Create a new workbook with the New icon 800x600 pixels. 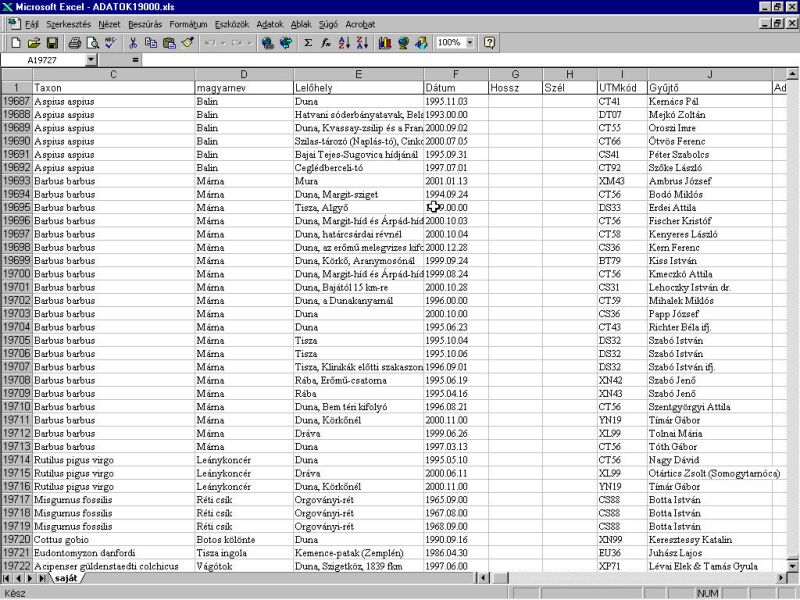click(16, 43)
